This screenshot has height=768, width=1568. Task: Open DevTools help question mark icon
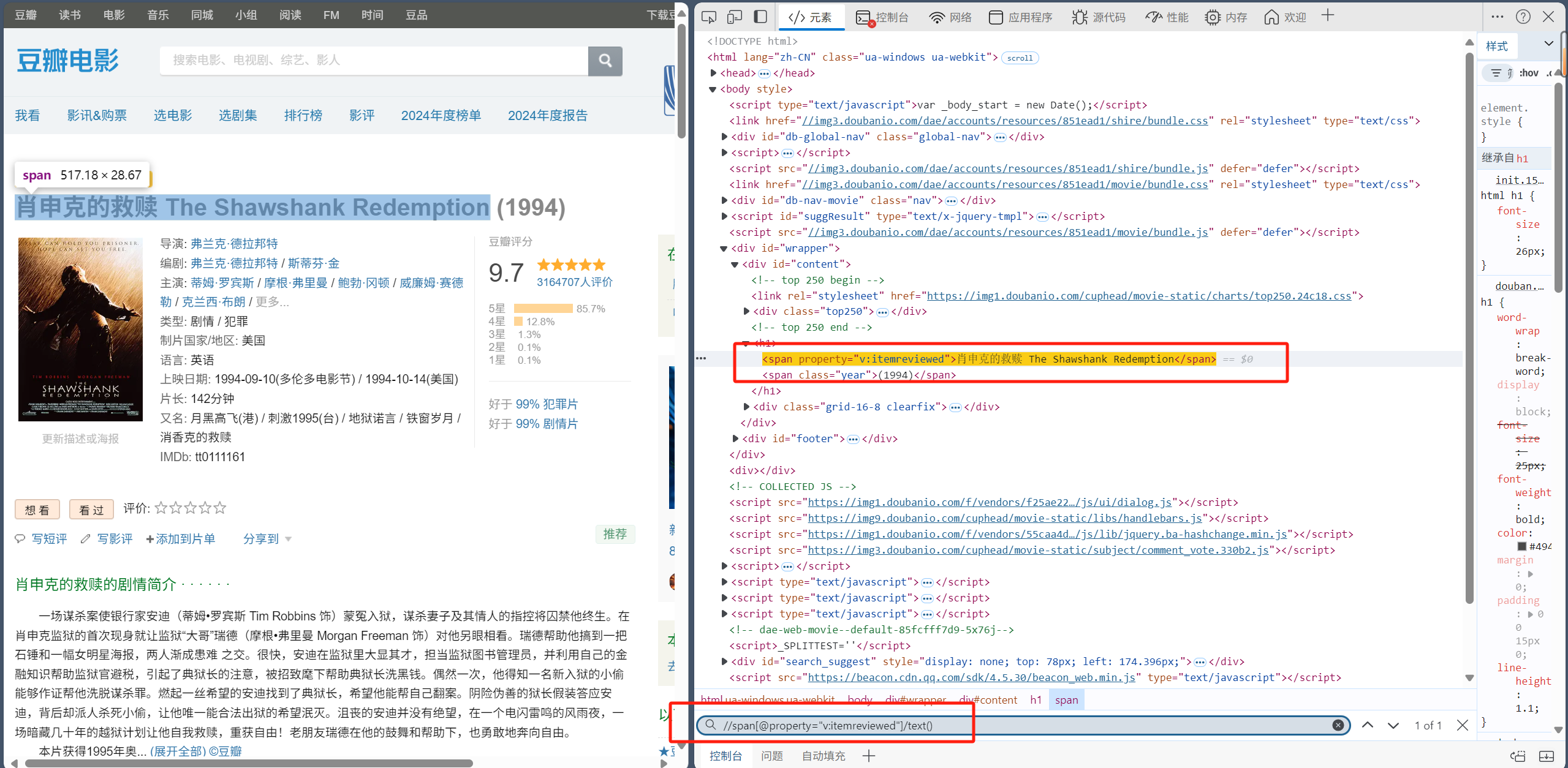point(1523,17)
